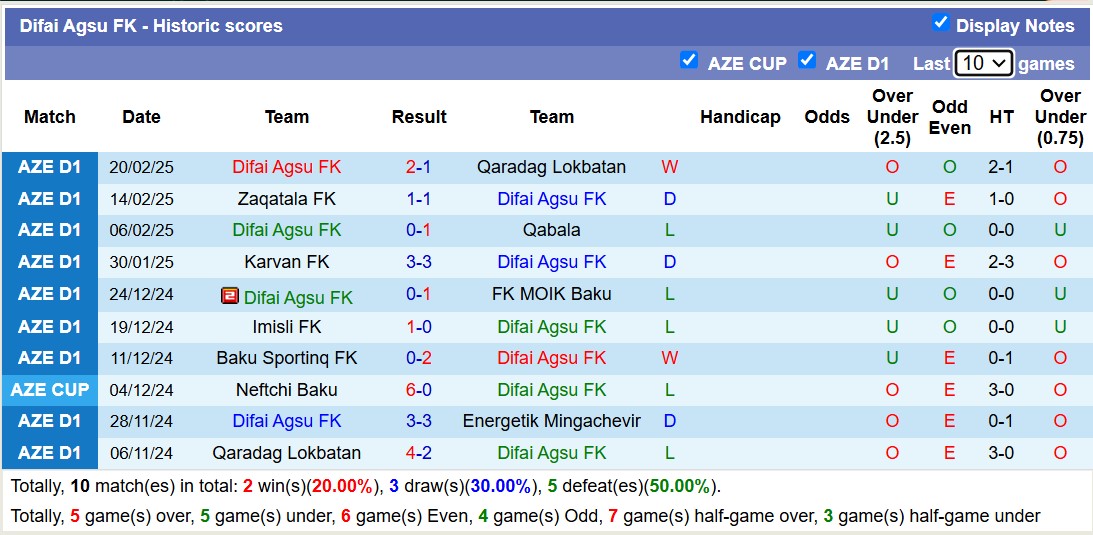Click Baku Sportinq FK team link
Viewport: 1093px width, 535px height.
287,358
